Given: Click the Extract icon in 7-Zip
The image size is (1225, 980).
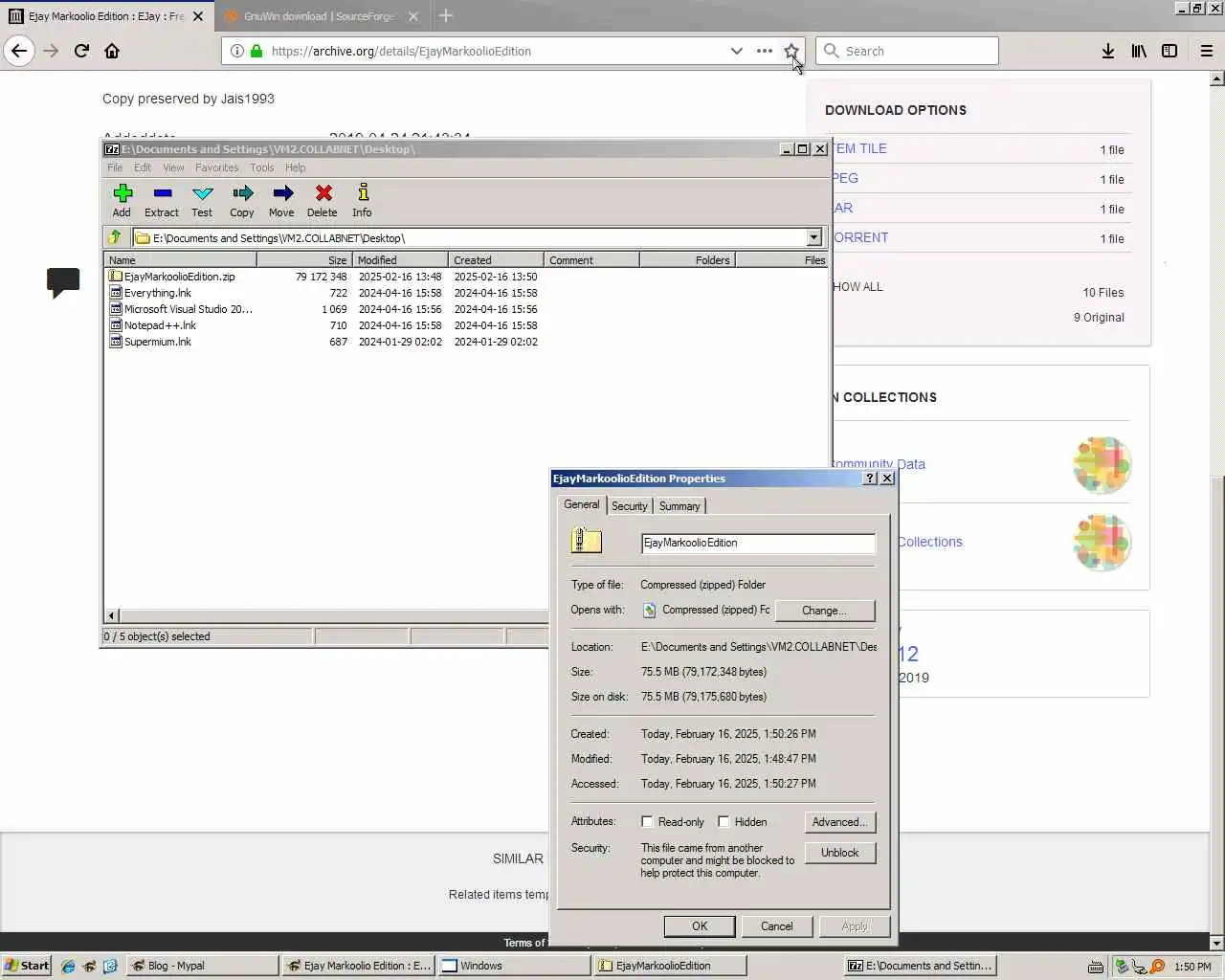Looking at the screenshot, I should click(162, 200).
